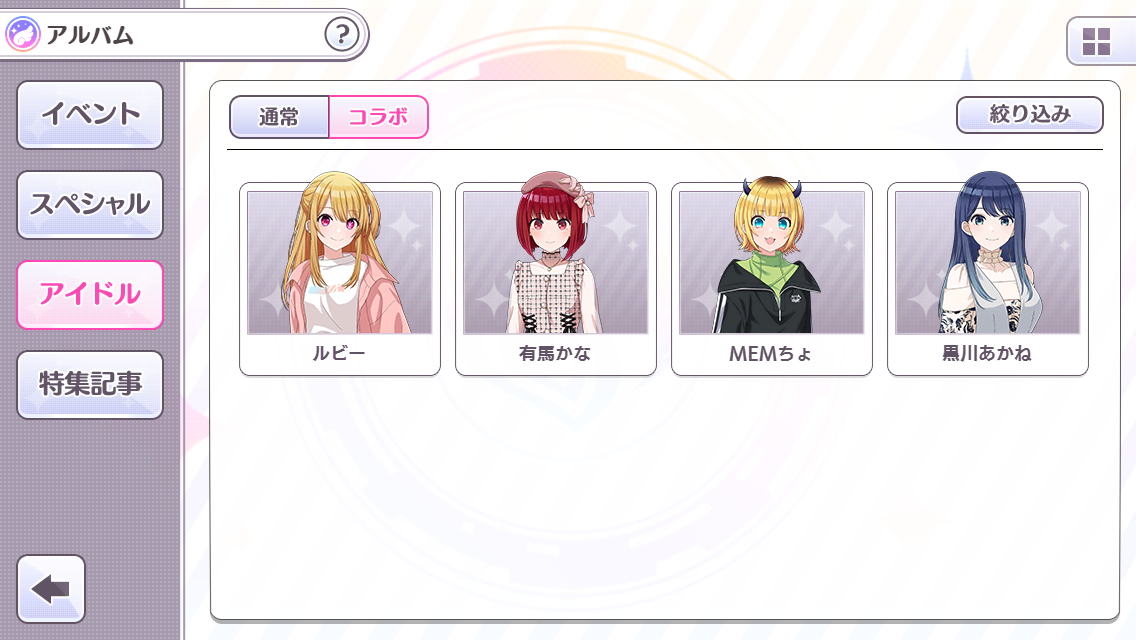Switch to the 通常 tab
This screenshot has height=640, width=1136.
pyautogui.click(x=279, y=117)
